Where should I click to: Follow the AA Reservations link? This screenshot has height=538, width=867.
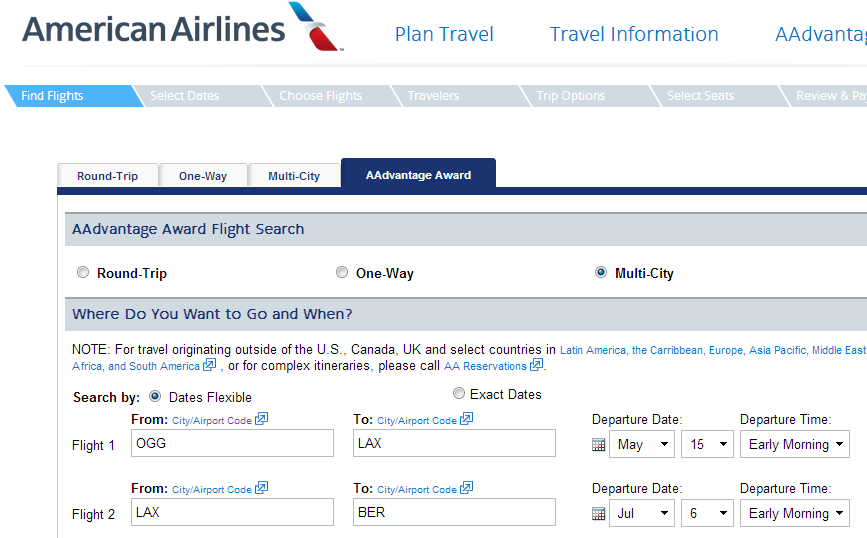tap(485, 366)
